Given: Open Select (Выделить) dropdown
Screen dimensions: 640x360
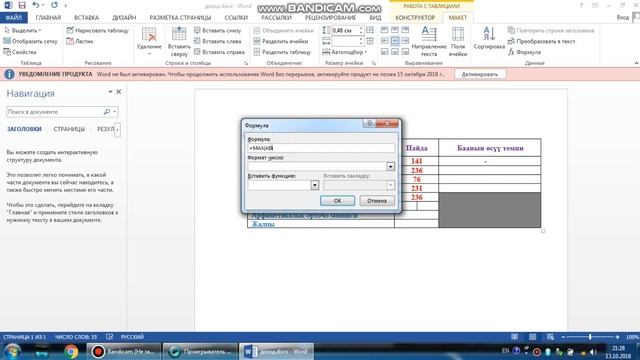Looking at the screenshot, I should pos(23,31).
